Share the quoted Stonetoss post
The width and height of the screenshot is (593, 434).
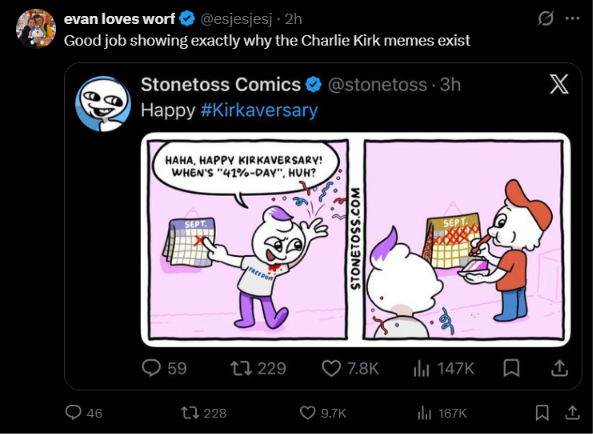(x=559, y=368)
